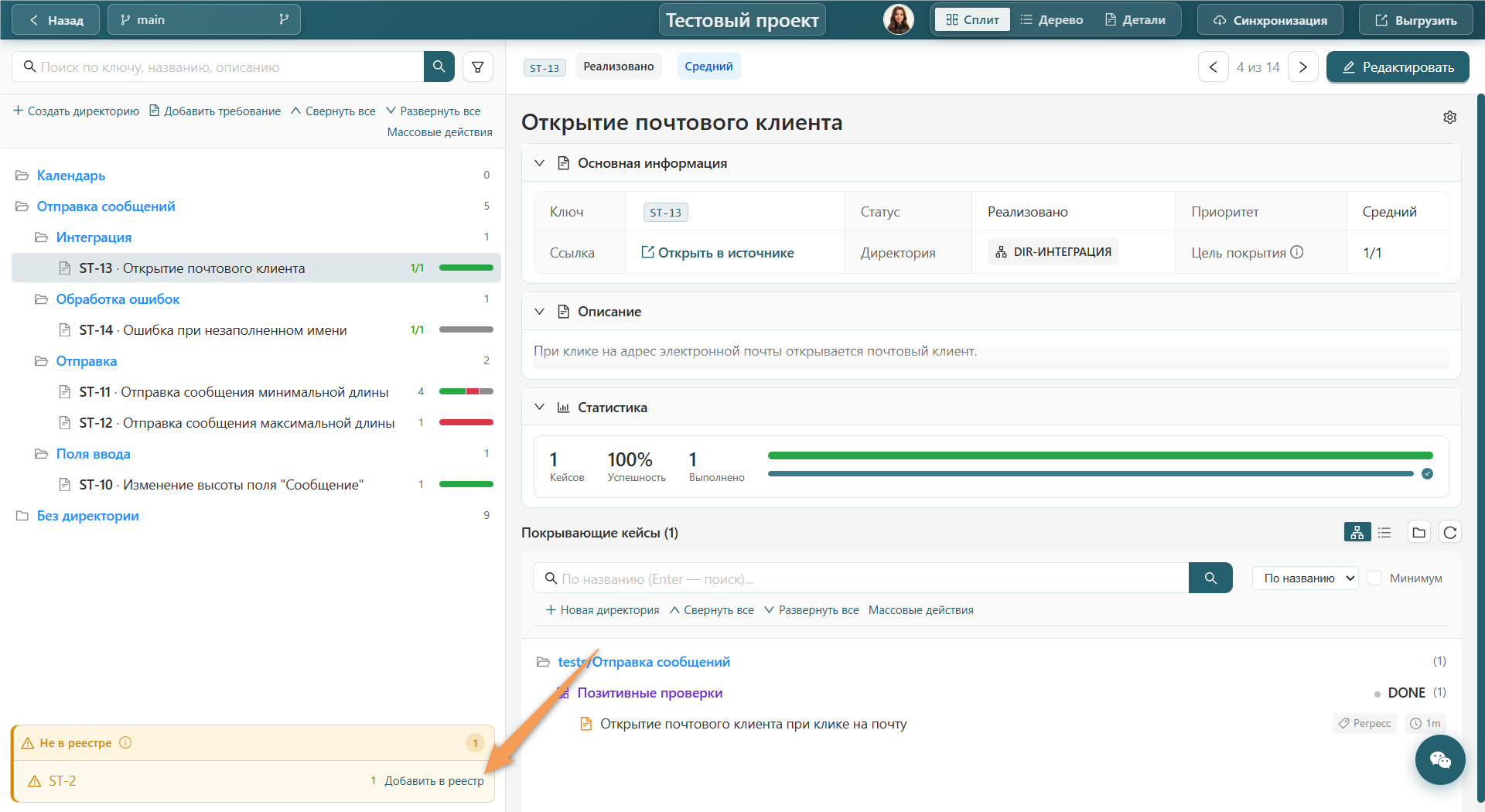
Task: Select ST-14 Ошибка при незаполненном имени
Action: (256, 330)
